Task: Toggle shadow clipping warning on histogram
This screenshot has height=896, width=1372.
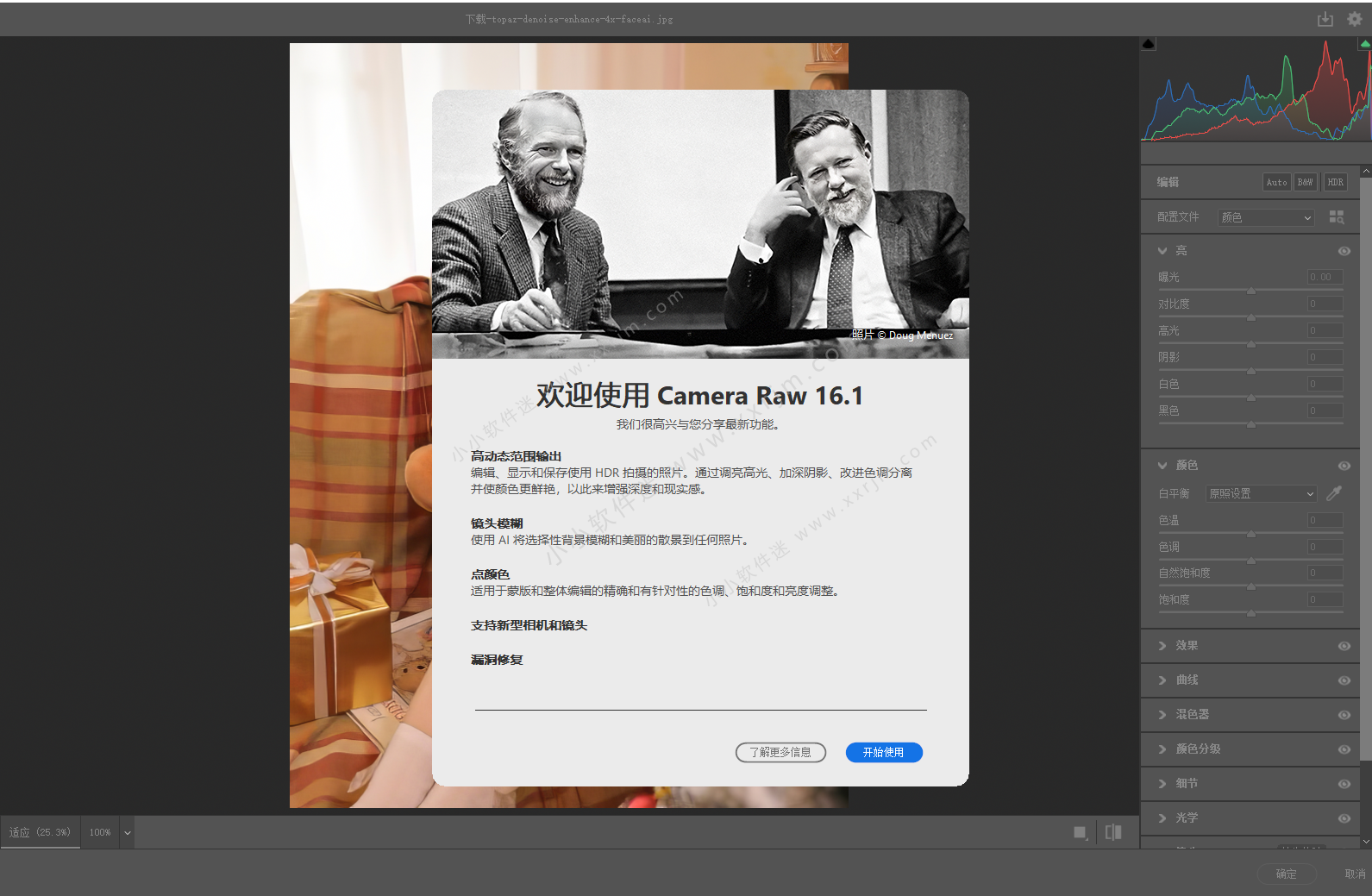Action: 1149,44
